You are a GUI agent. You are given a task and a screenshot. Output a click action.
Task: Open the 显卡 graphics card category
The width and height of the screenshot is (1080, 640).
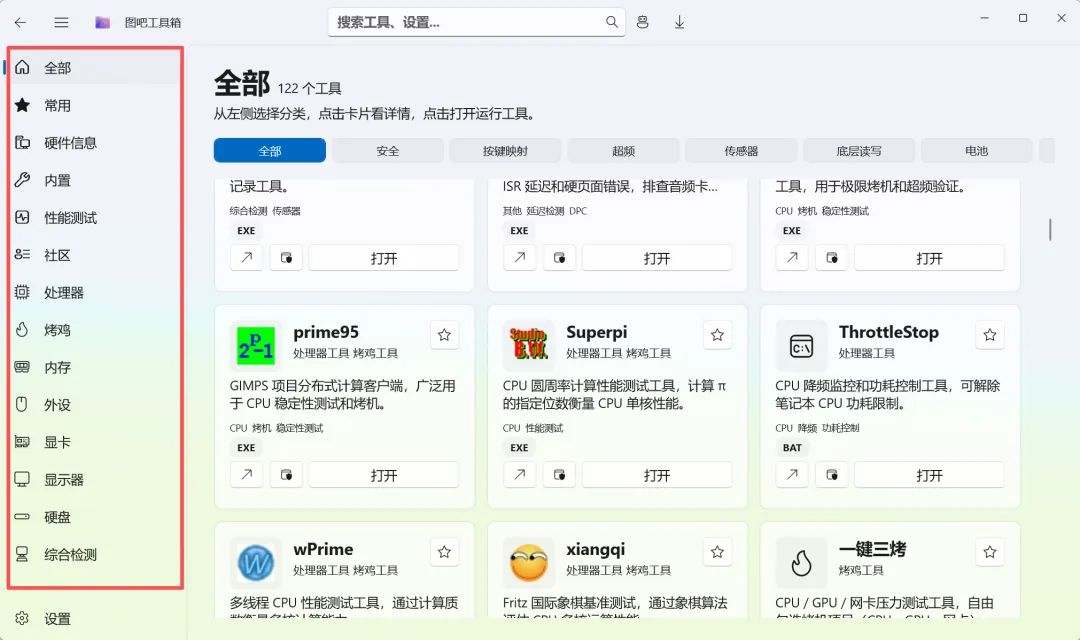[x=94, y=442]
